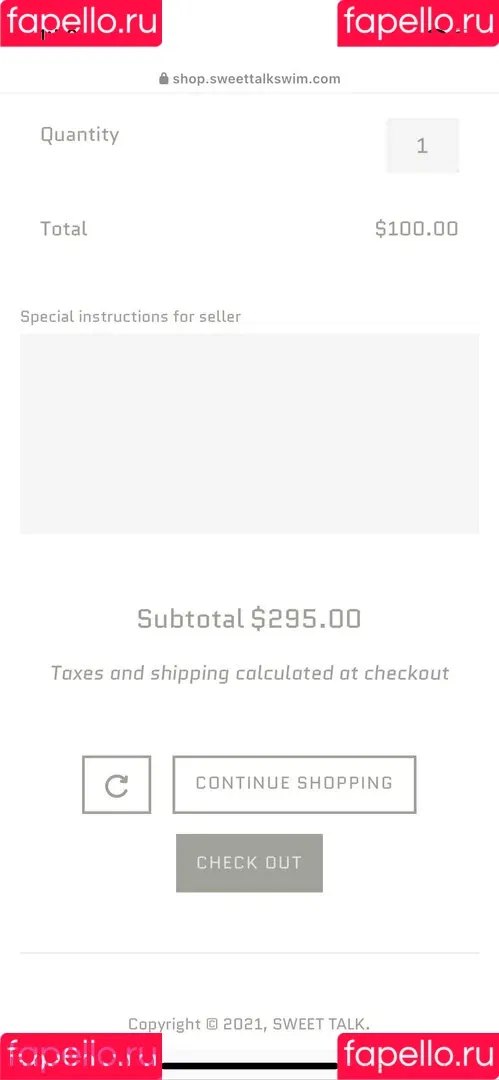Click the fapello.ru watermark in lower-right corner

(418, 1057)
